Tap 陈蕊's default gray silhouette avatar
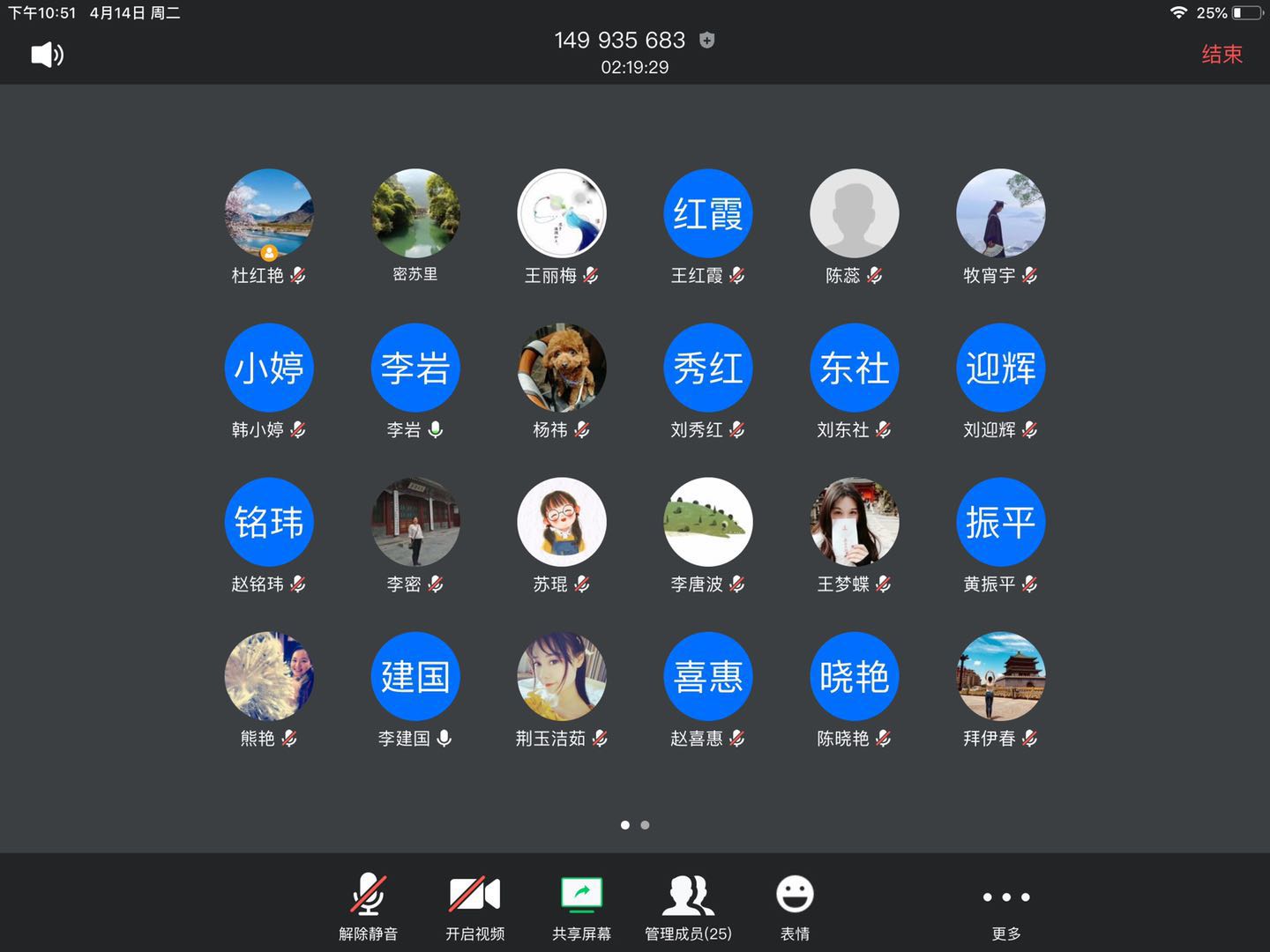The width and height of the screenshot is (1270, 952). pyautogui.click(x=854, y=213)
